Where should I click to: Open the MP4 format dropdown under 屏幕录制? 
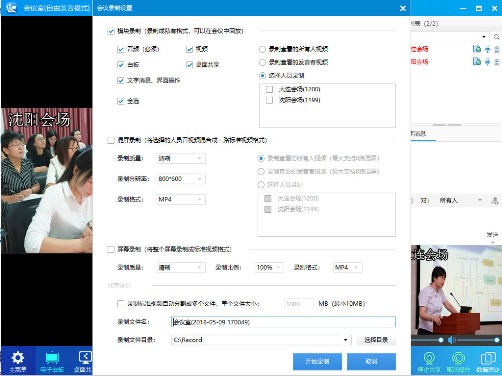click(348, 267)
